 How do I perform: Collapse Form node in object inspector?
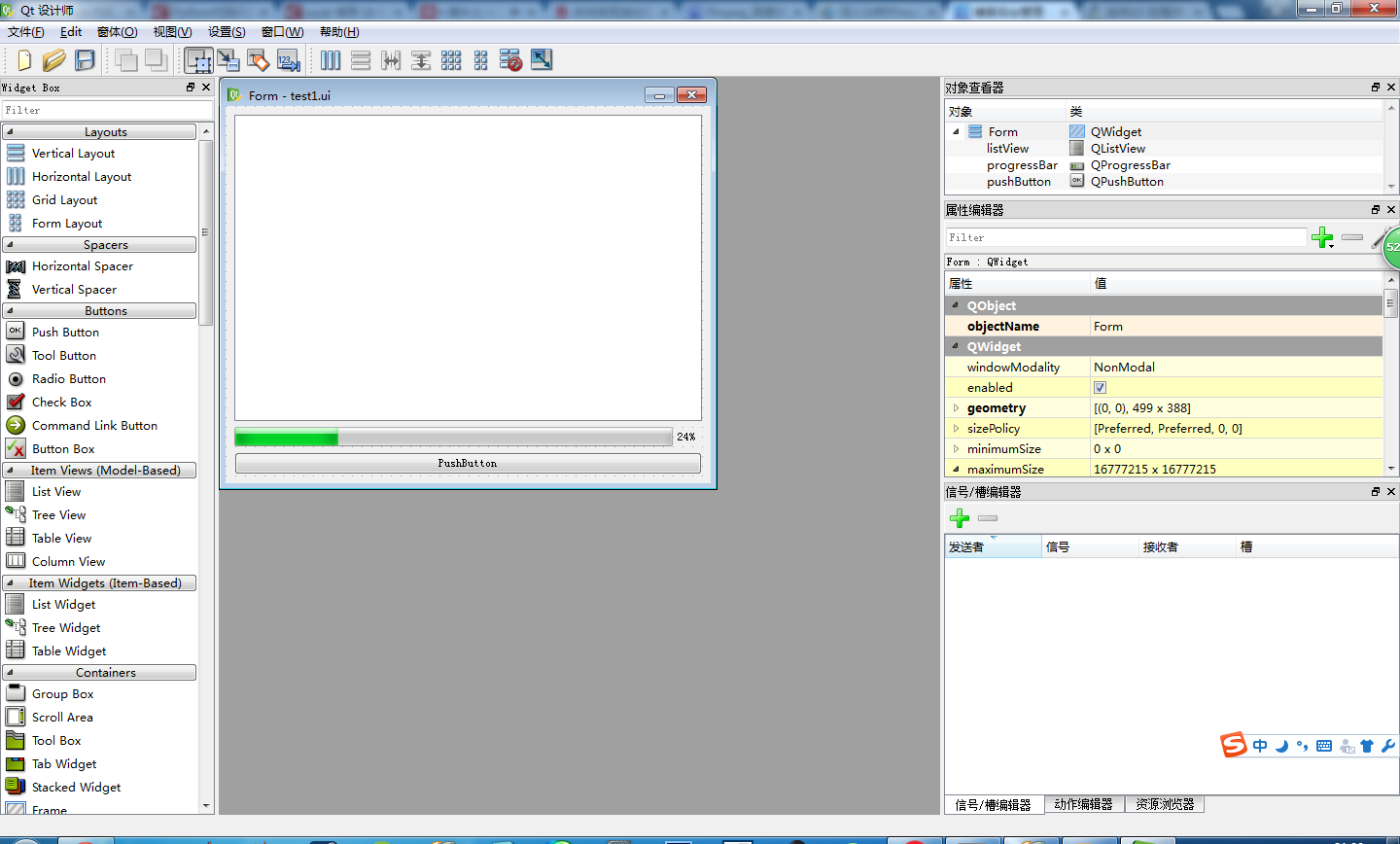pyautogui.click(x=956, y=131)
